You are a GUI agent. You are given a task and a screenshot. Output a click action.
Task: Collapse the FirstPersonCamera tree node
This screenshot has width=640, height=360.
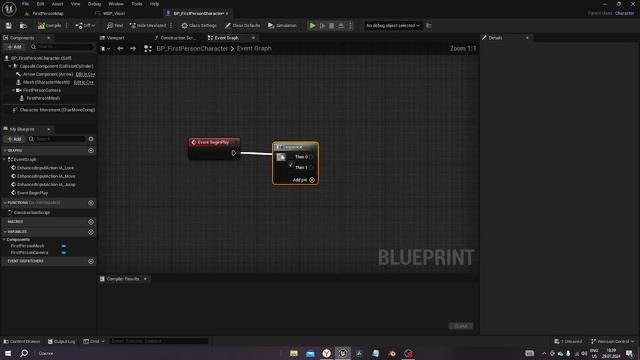point(13,90)
